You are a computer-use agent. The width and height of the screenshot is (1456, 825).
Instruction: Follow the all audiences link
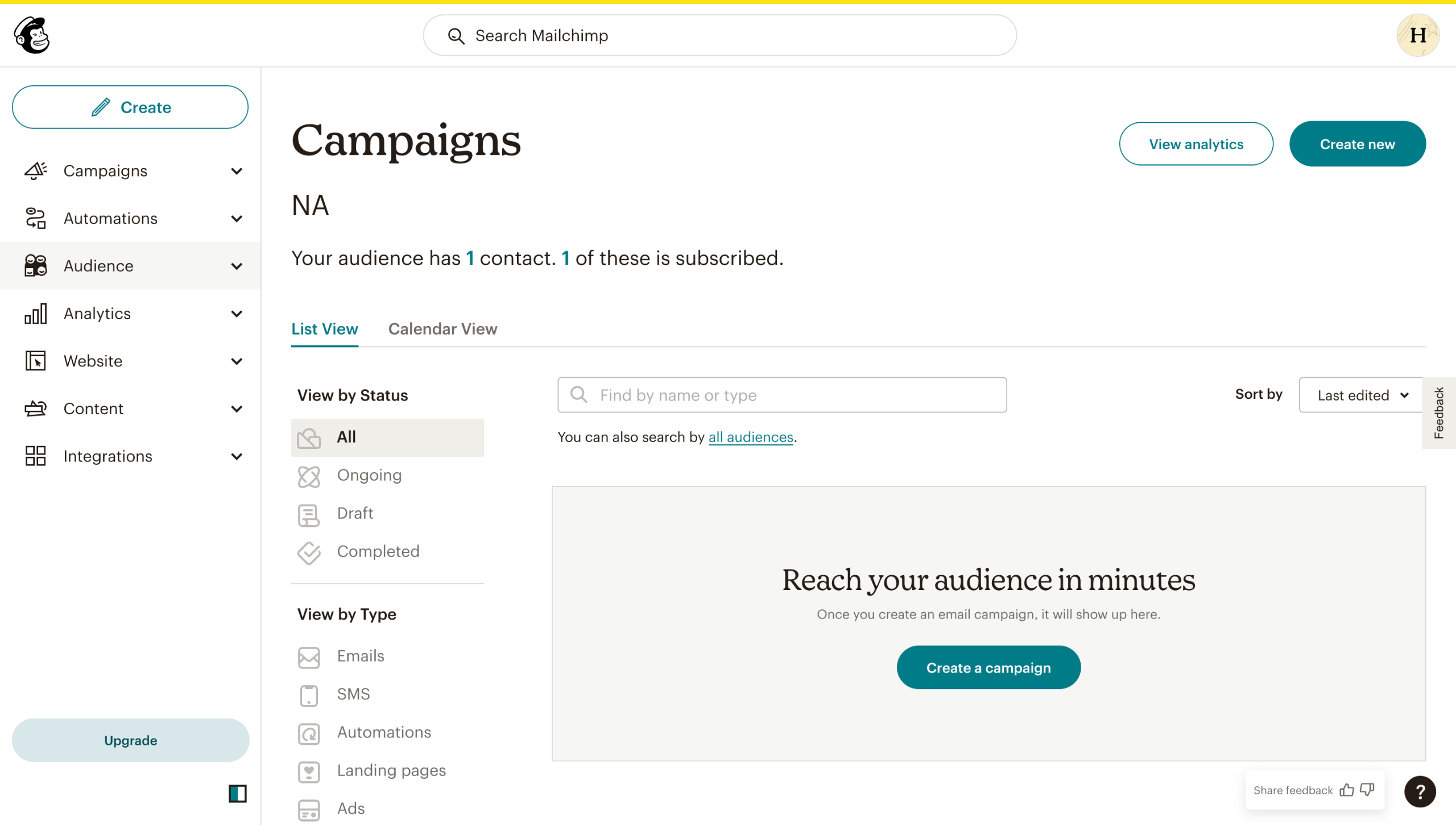tap(751, 437)
